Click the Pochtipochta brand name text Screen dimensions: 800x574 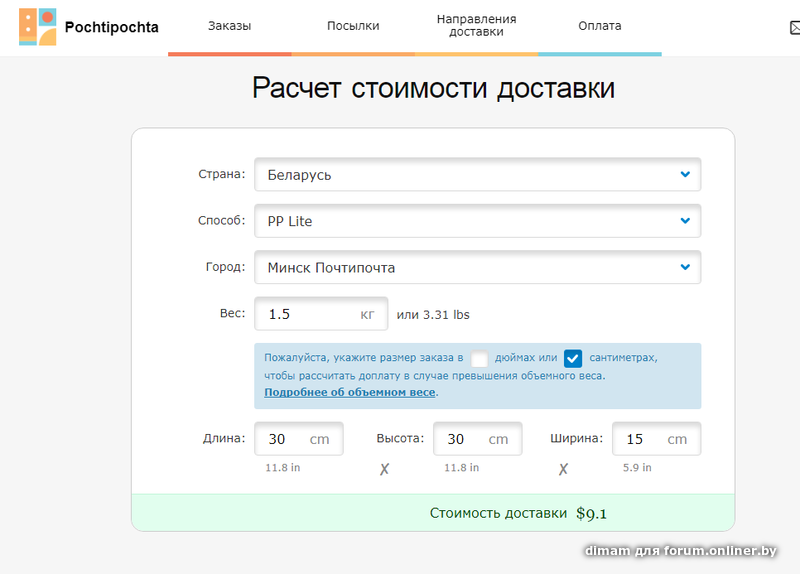111,27
